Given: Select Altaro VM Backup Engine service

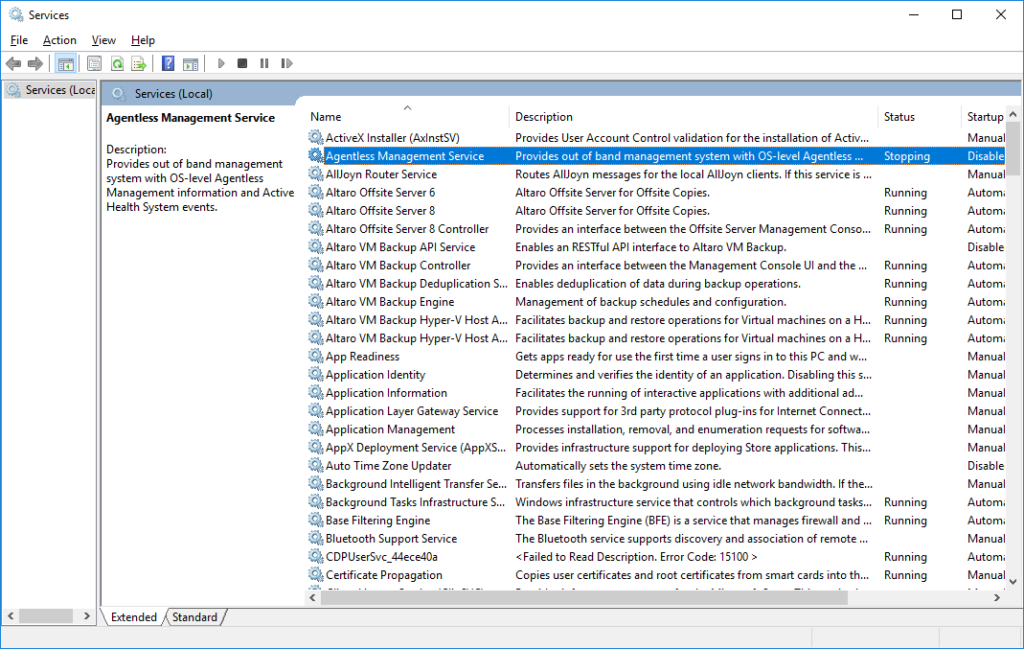Looking at the screenshot, I should click(x=656, y=302).
